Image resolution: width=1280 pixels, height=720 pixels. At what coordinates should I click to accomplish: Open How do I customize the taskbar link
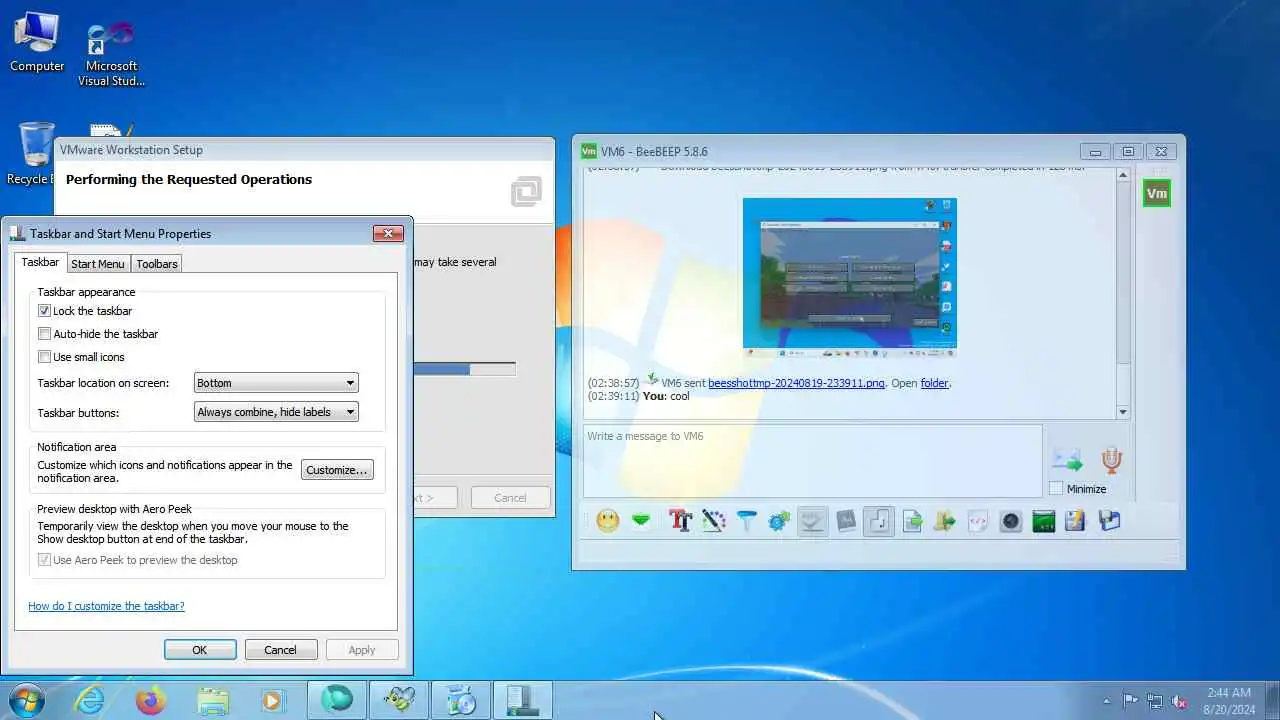coord(106,606)
